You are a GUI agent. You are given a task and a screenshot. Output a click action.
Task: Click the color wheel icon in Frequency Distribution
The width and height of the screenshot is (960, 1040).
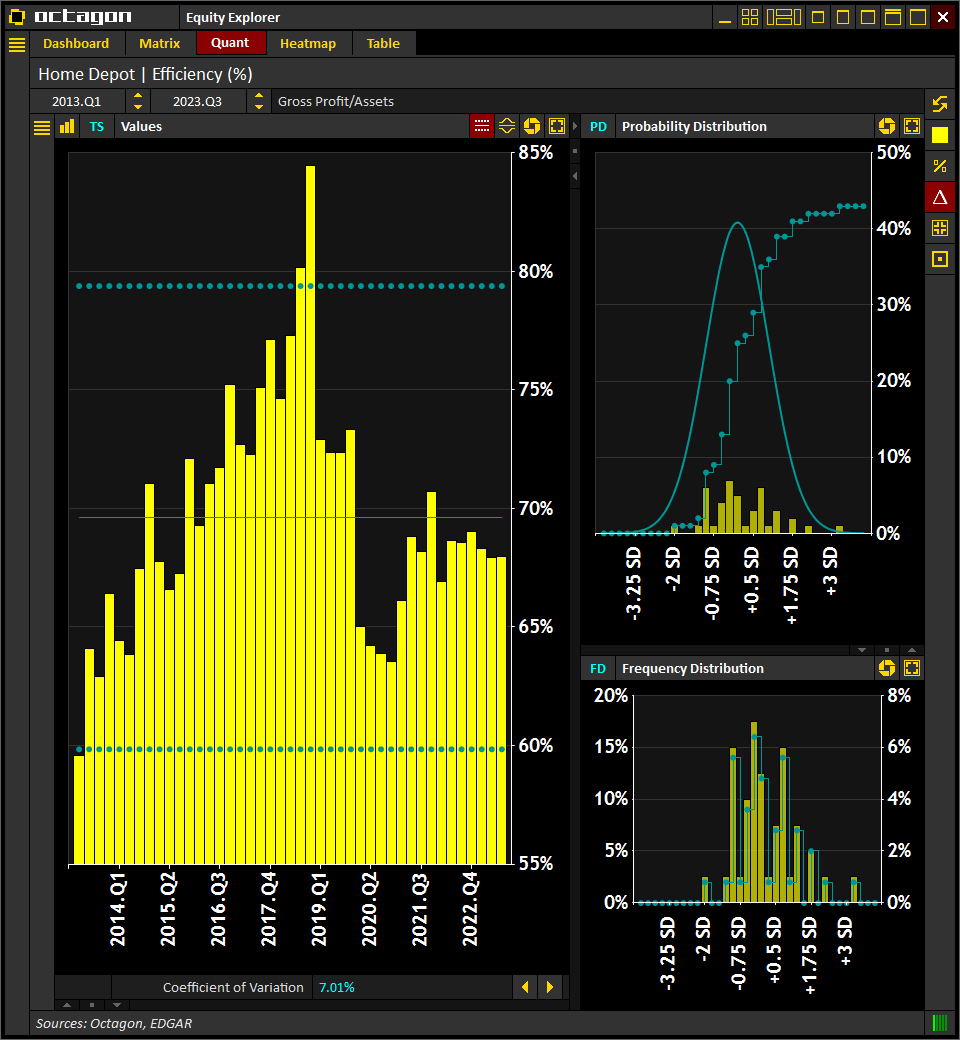(x=887, y=668)
